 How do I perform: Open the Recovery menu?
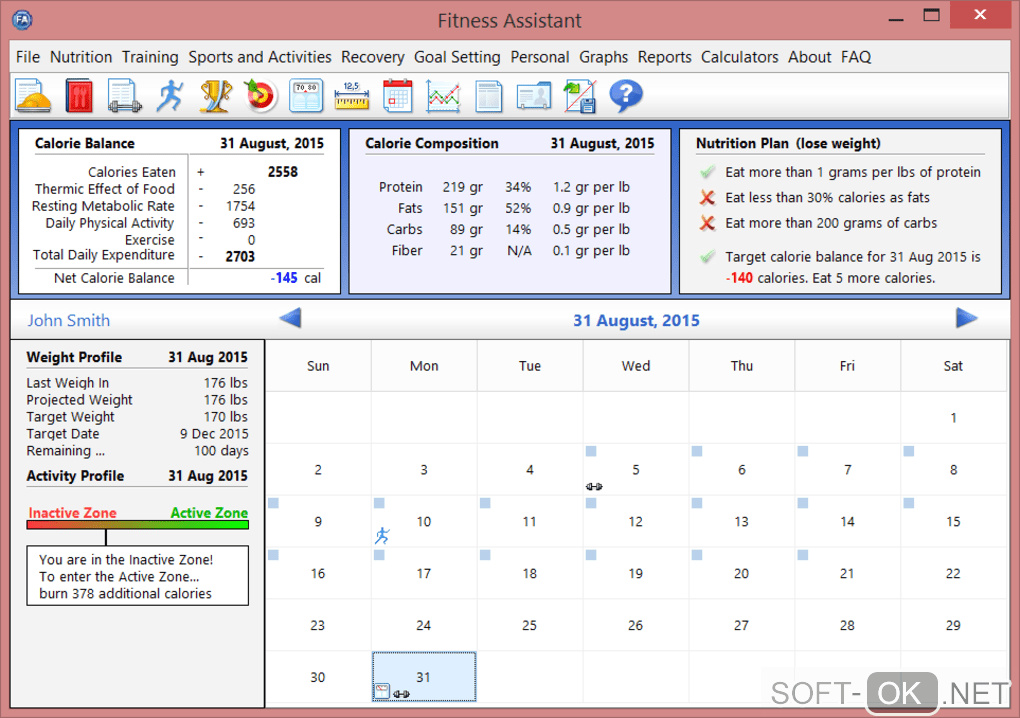pyautogui.click(x=372, y=57)
